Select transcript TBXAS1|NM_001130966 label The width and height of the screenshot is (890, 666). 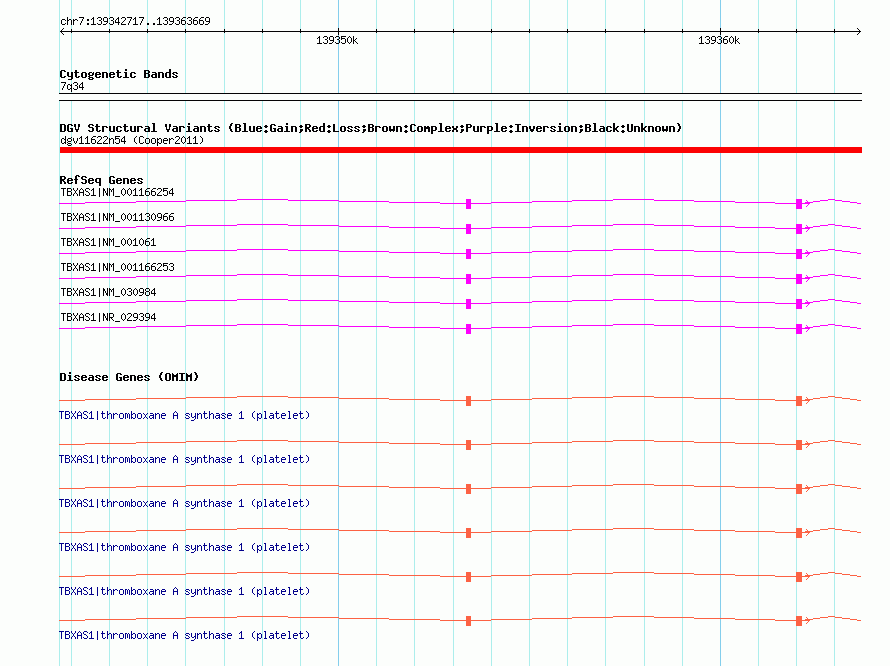pyautogui.click(x=117, y=217)
